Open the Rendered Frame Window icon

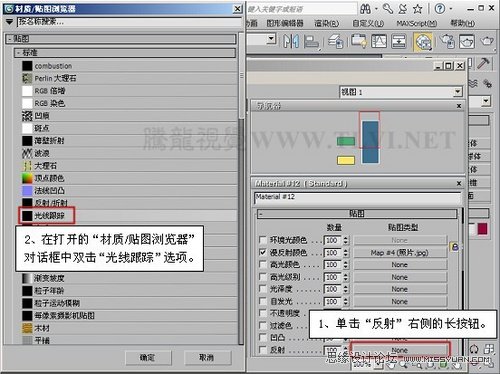tap(467, 42)
